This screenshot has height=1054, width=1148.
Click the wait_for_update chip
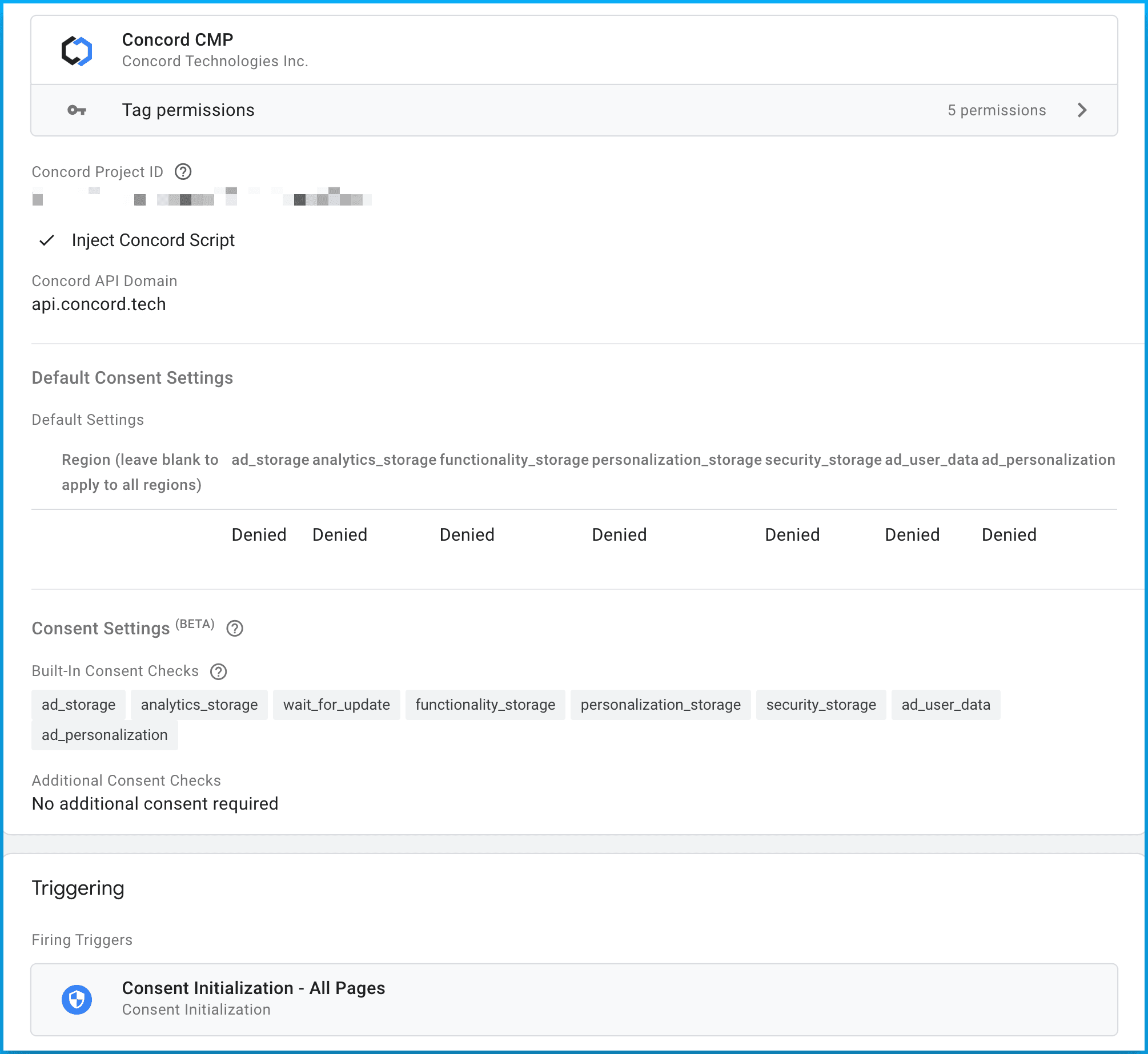pos(336,705)
